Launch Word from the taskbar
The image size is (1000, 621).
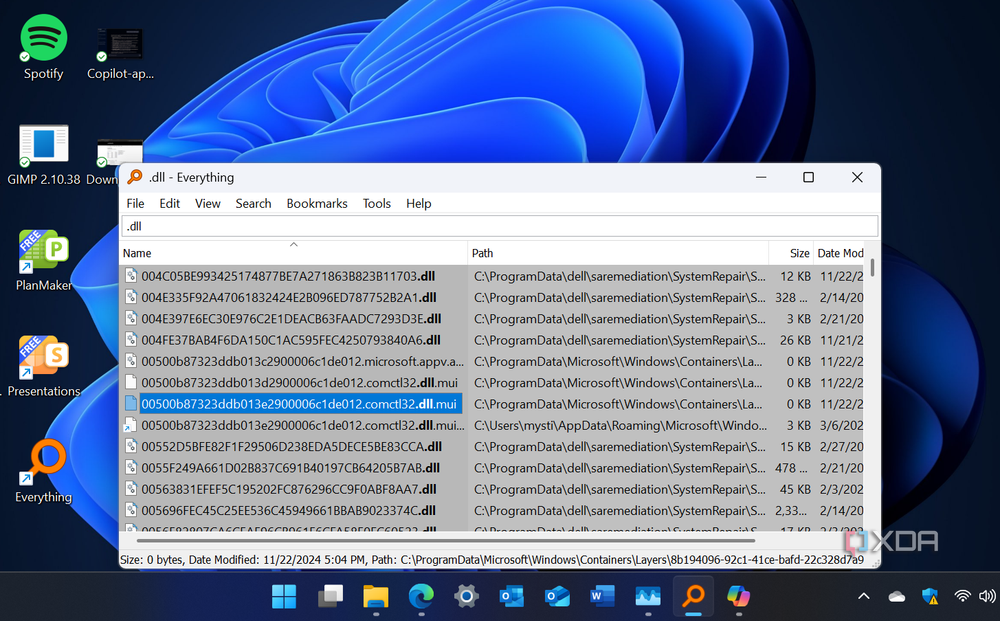tap(602, 597)
